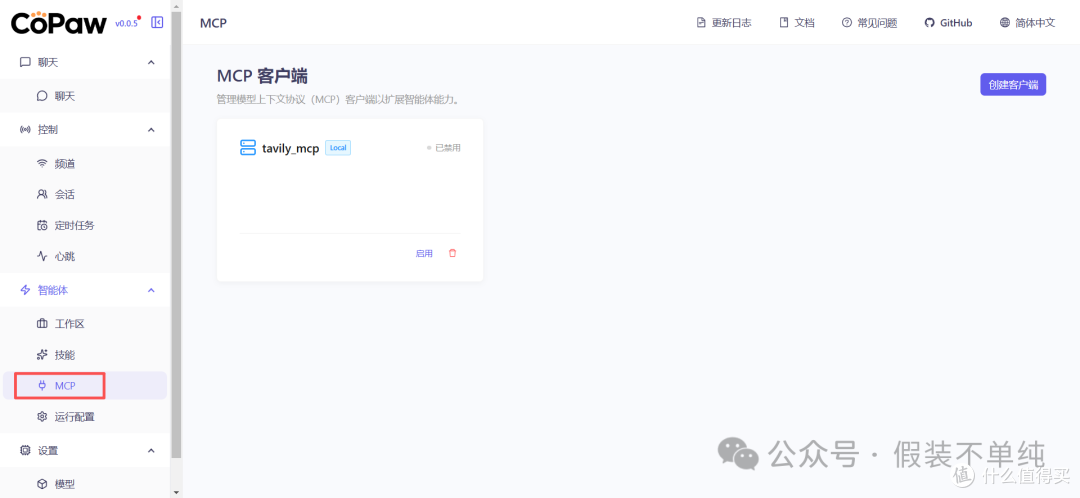Image resolution: width=1080 pixels, height=498 pixels.
Task: Click the Local tag on tavily_mcp
Action: pyautogui.click(x=338, y=147)
